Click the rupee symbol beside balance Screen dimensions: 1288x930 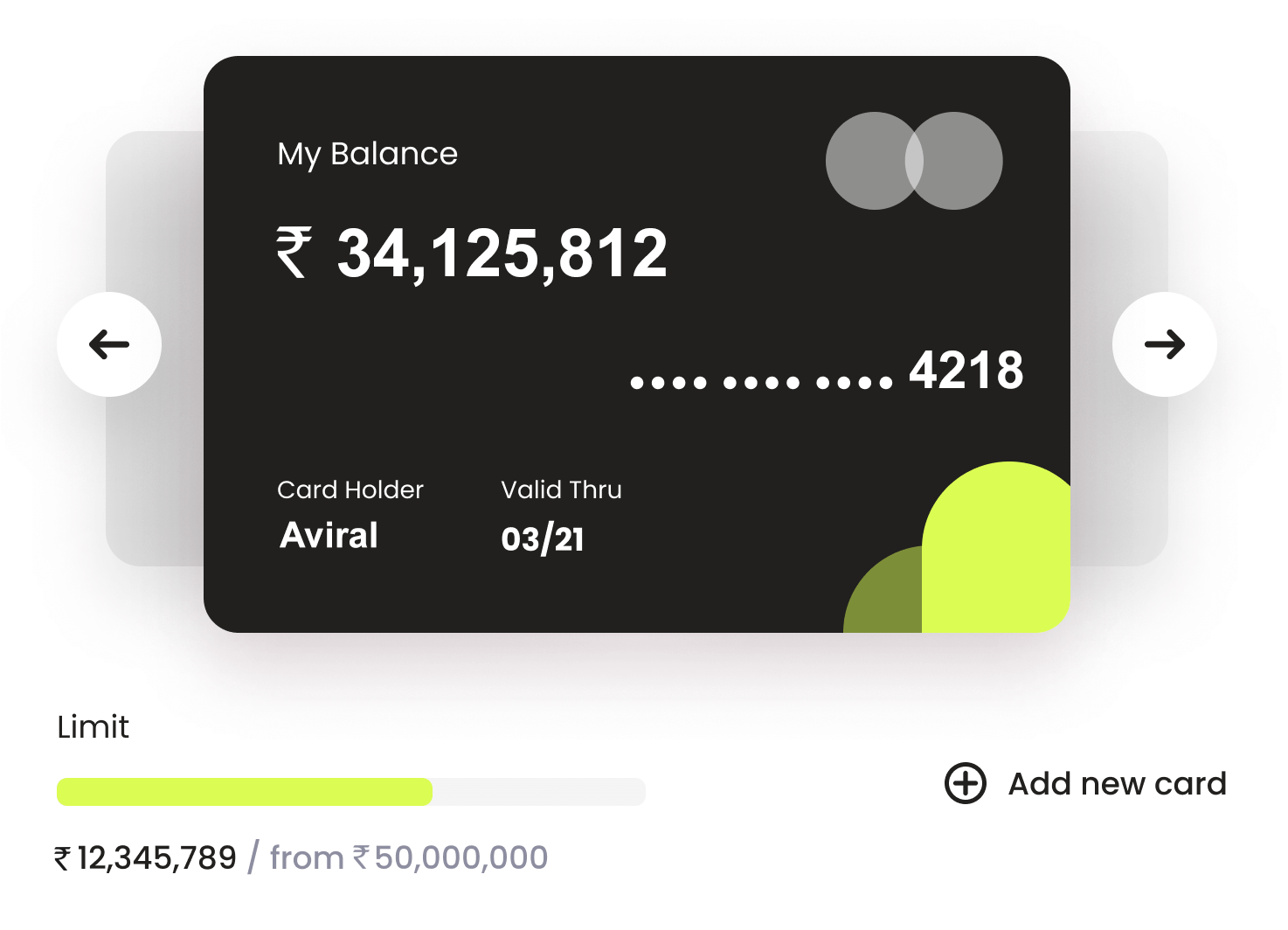pyautogui.click(x=294, y=252)
